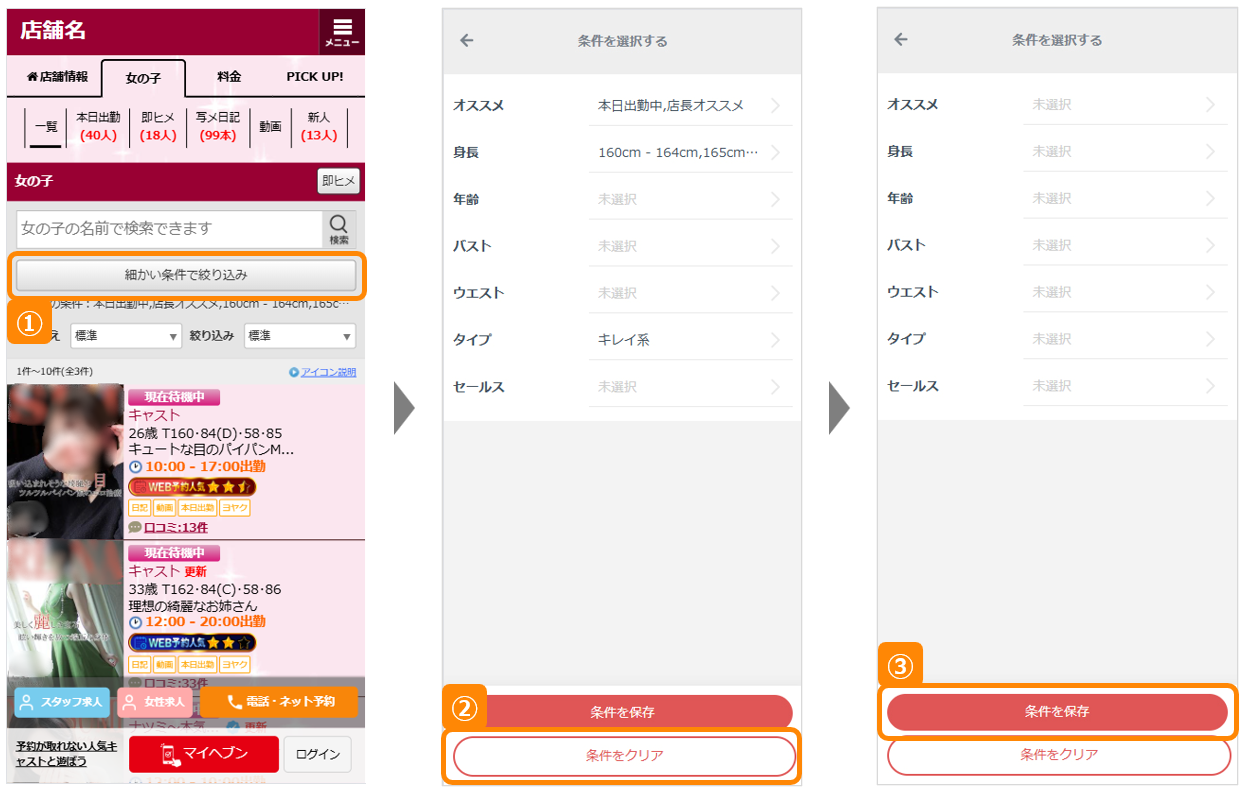Open the PICK UP! tab
Screen dimensions: 1245x792
(x=314, y=76)
